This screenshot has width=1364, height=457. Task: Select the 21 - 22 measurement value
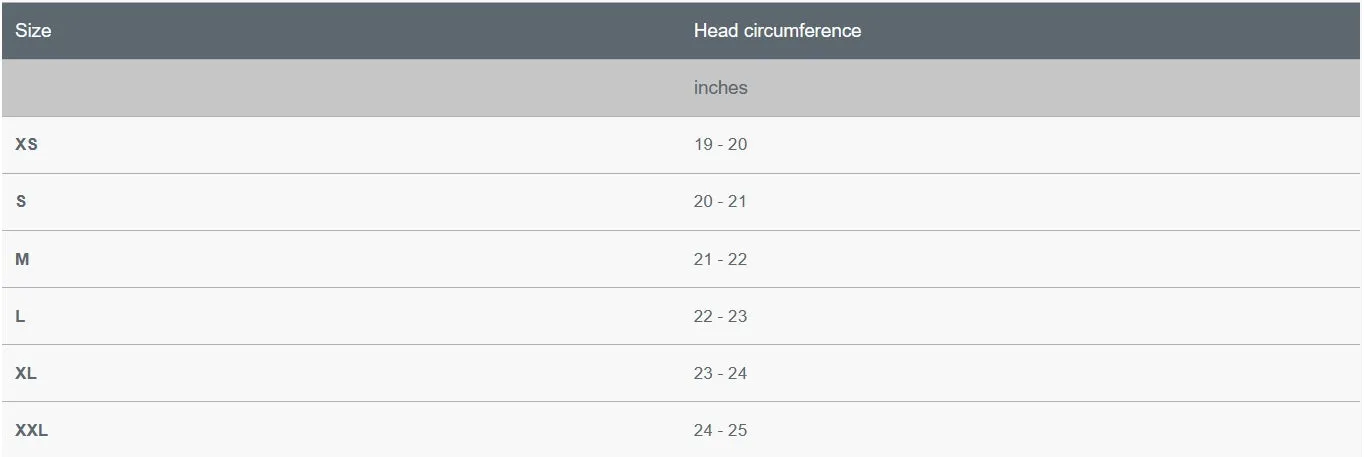pos(720,260)
